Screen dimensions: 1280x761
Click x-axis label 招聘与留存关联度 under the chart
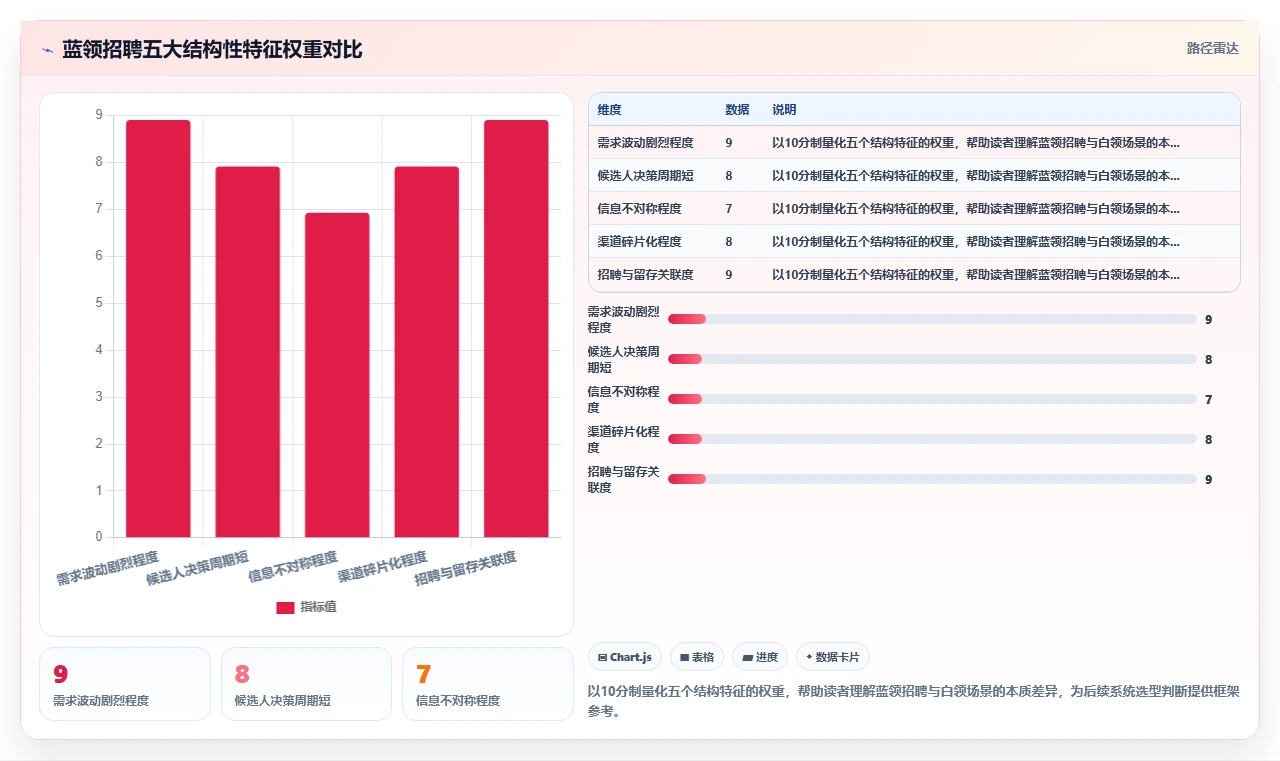465,568
